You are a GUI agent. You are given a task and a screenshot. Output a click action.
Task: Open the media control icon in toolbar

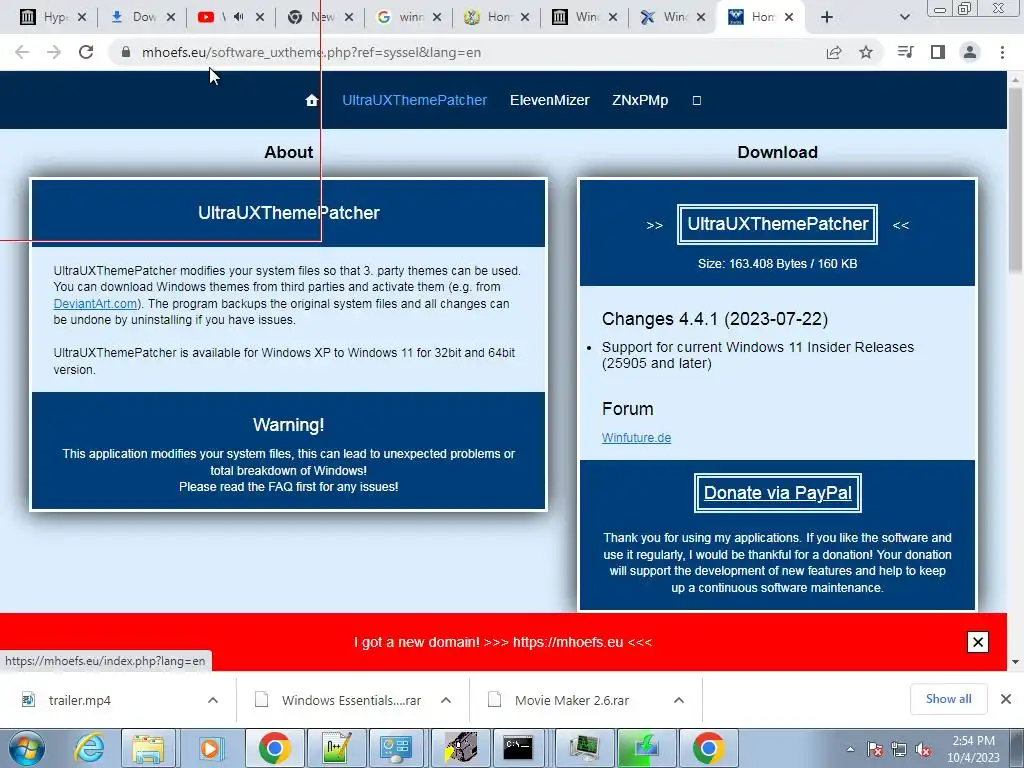click(905, 52)
